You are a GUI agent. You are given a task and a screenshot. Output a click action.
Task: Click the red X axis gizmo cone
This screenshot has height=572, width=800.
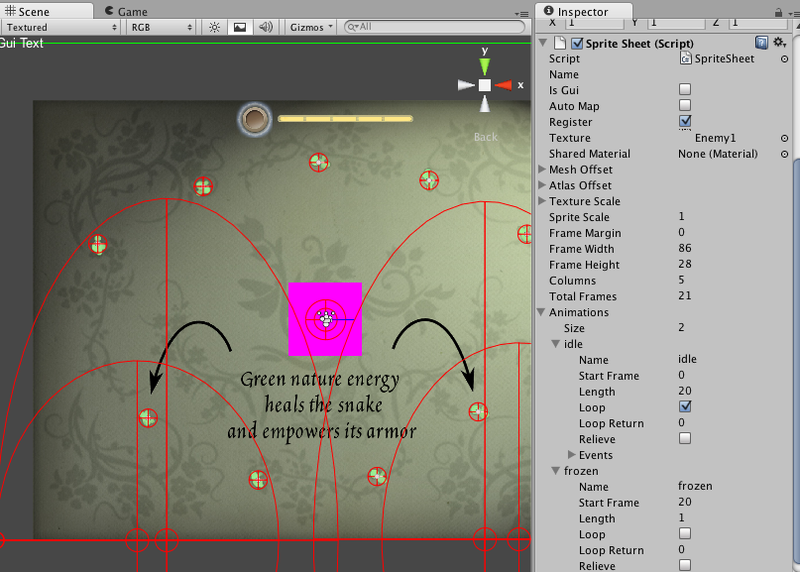click(504, 85)
